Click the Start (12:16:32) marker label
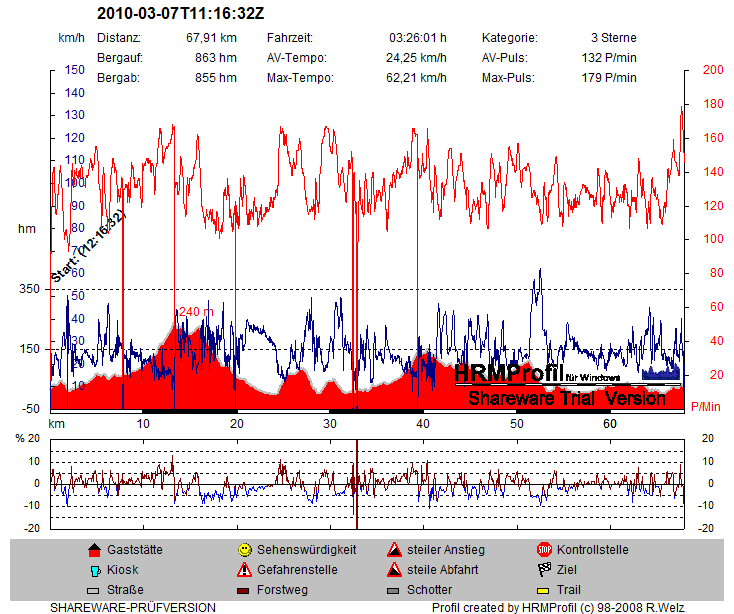Image resolution: width=734 pixels, height=614 pixels. click(x=88, y=247)
